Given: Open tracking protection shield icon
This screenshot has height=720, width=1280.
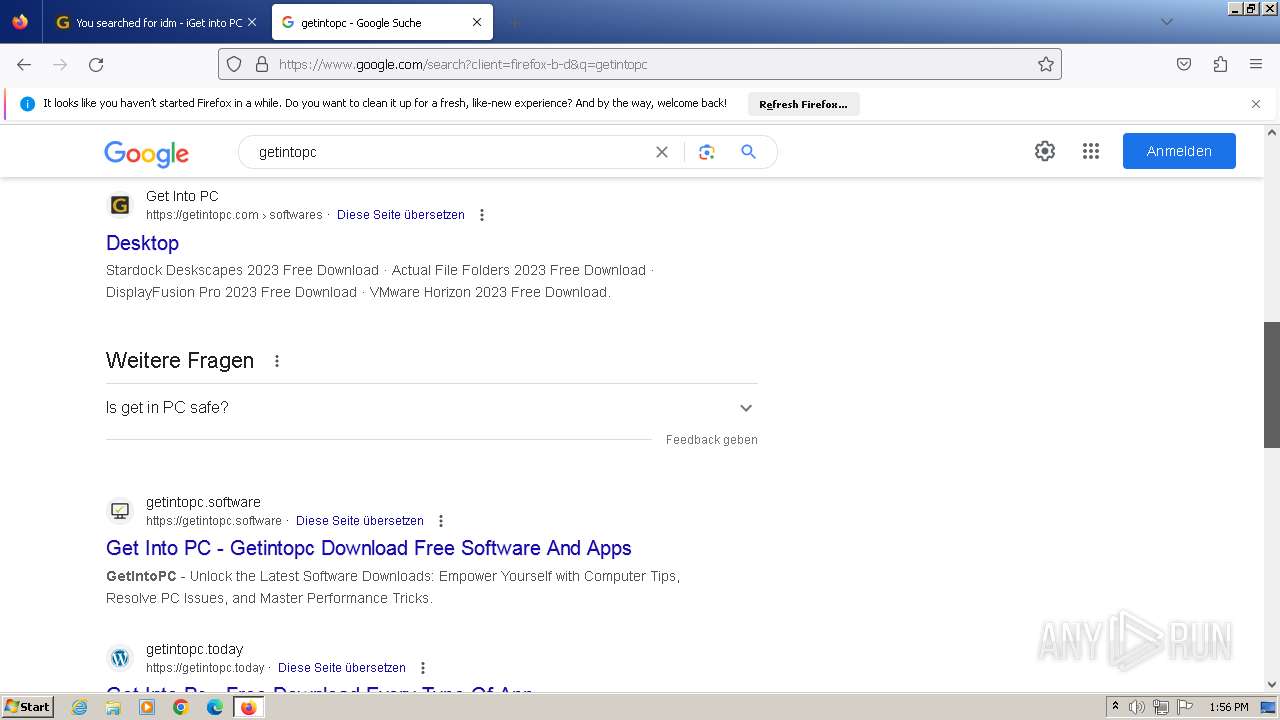Looking at the screenshot, I should click(234, 64).
